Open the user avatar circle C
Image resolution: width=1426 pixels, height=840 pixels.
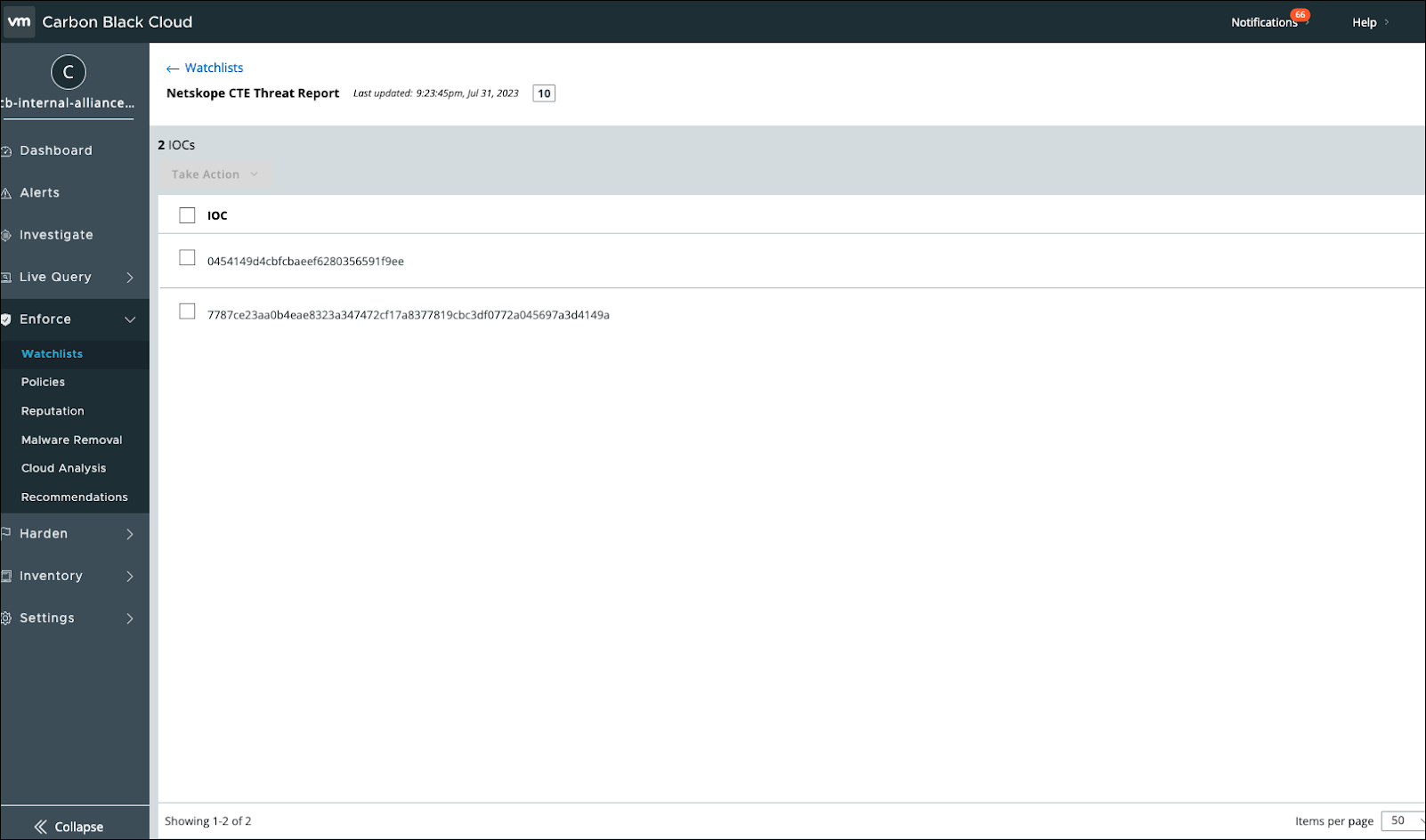coord(69,72)
